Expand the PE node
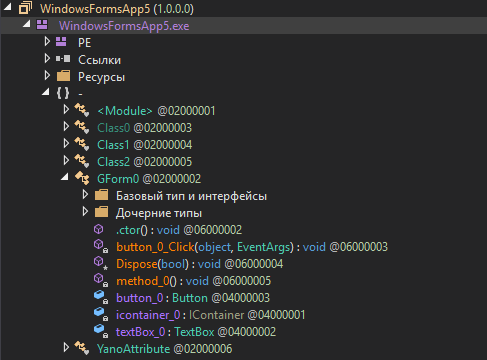The height and width of the screenshot is (360, 487). (47, 41)
